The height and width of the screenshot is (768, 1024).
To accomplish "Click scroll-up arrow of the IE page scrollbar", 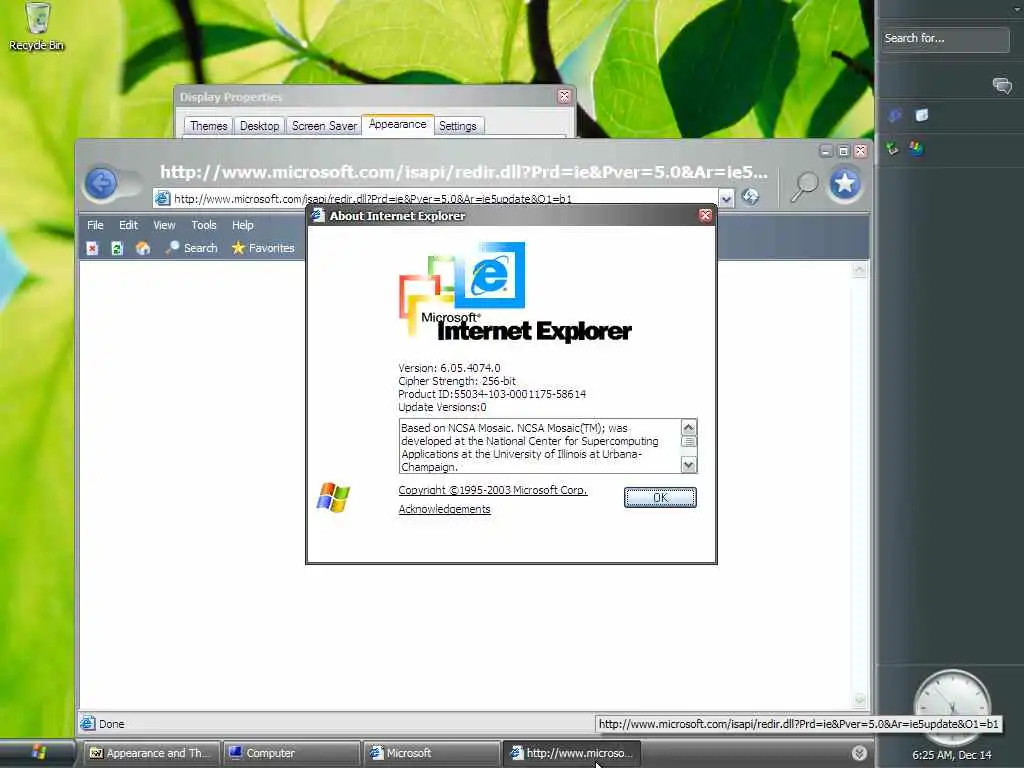I will pyautogui.click(x=859, y=270).
